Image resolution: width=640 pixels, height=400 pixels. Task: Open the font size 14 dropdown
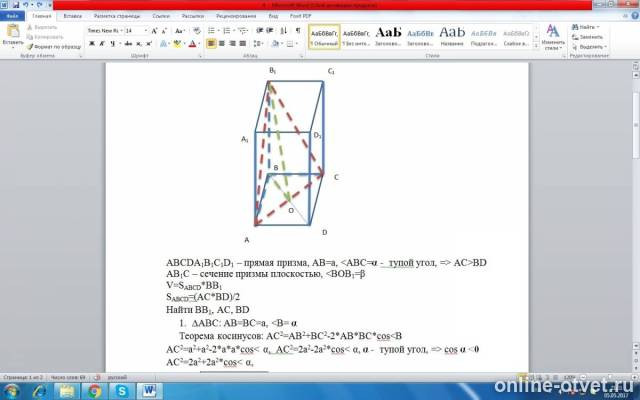click(146, 31)
